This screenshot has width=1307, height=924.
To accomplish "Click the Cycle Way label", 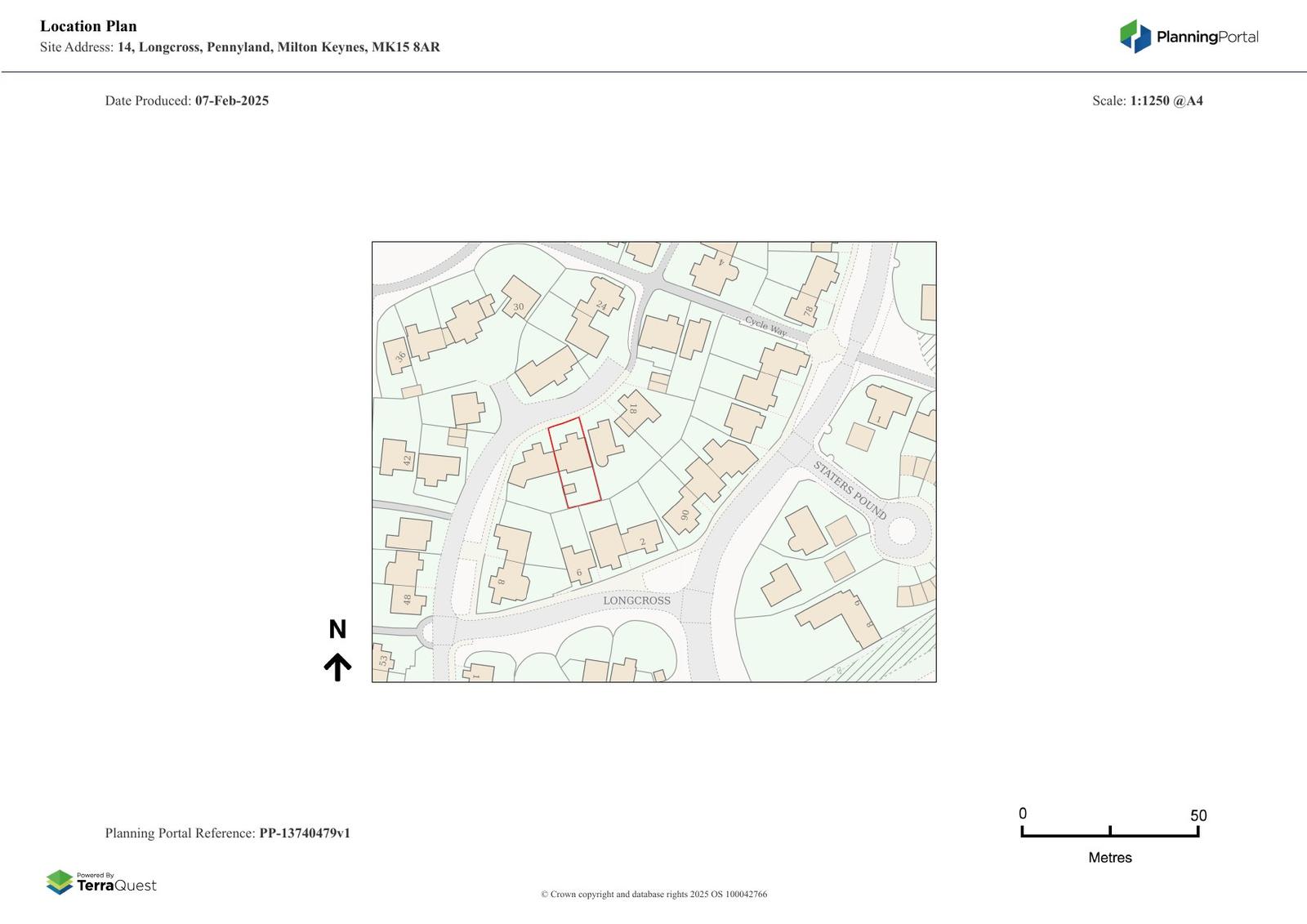I will [x=765, y=326].
